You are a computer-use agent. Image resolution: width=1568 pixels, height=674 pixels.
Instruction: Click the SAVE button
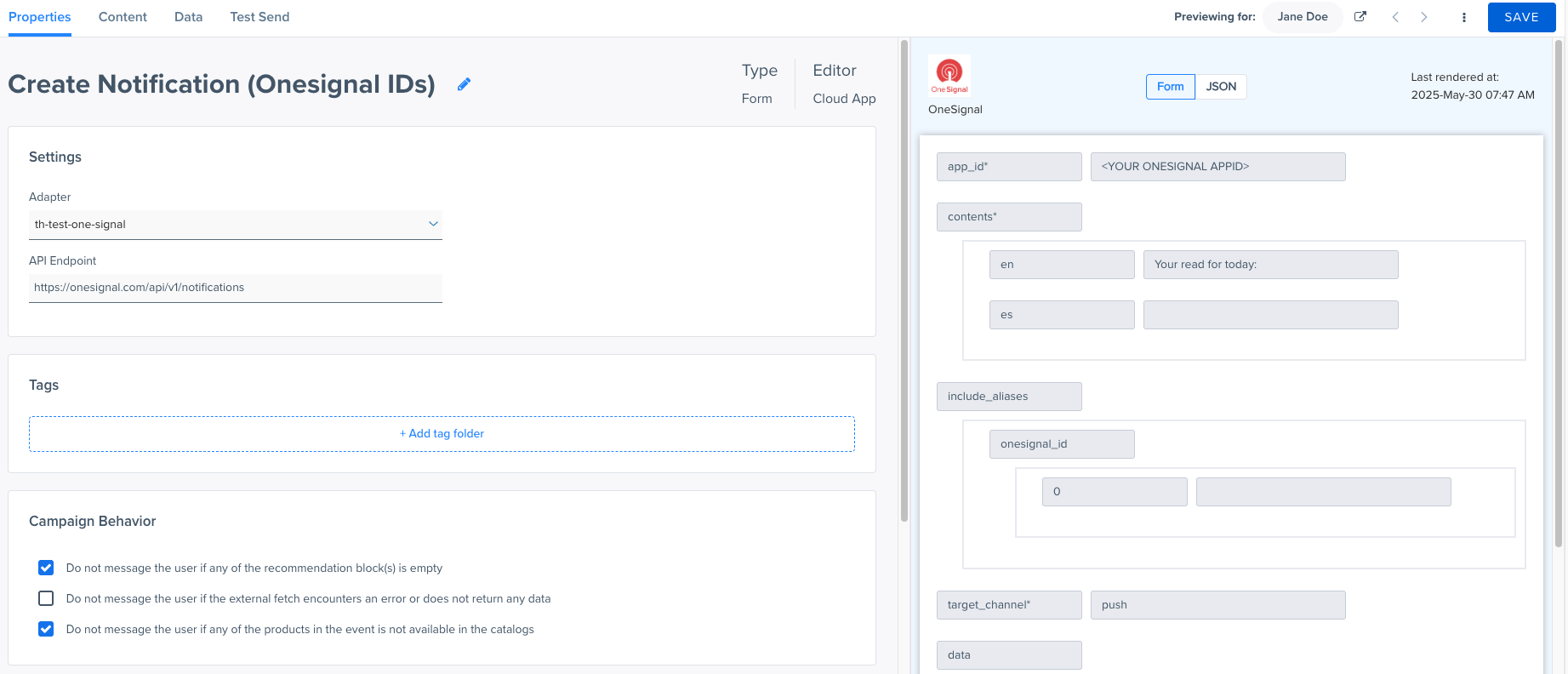1521,17
